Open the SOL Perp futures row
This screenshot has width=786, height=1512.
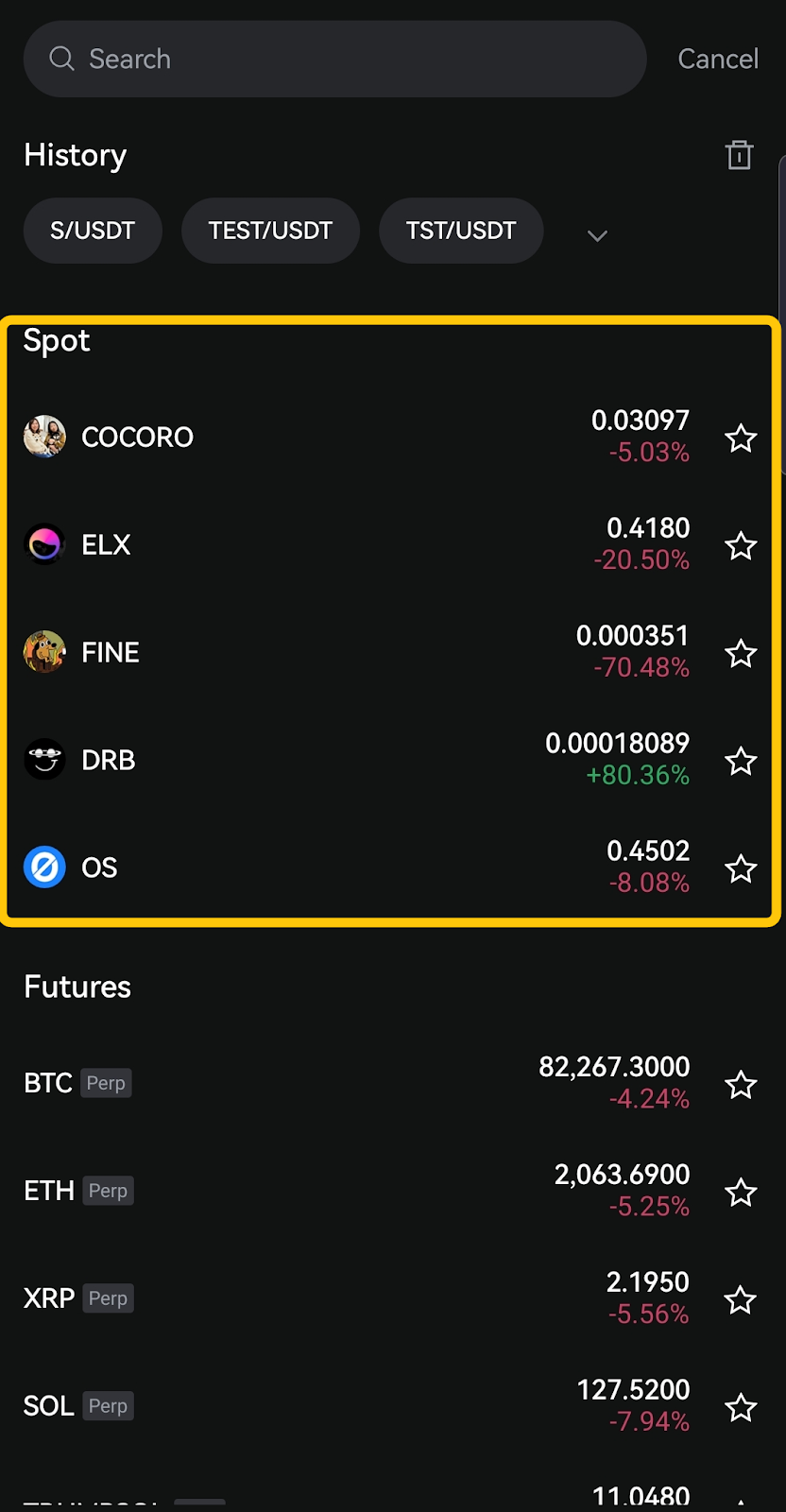point(283,1406)
